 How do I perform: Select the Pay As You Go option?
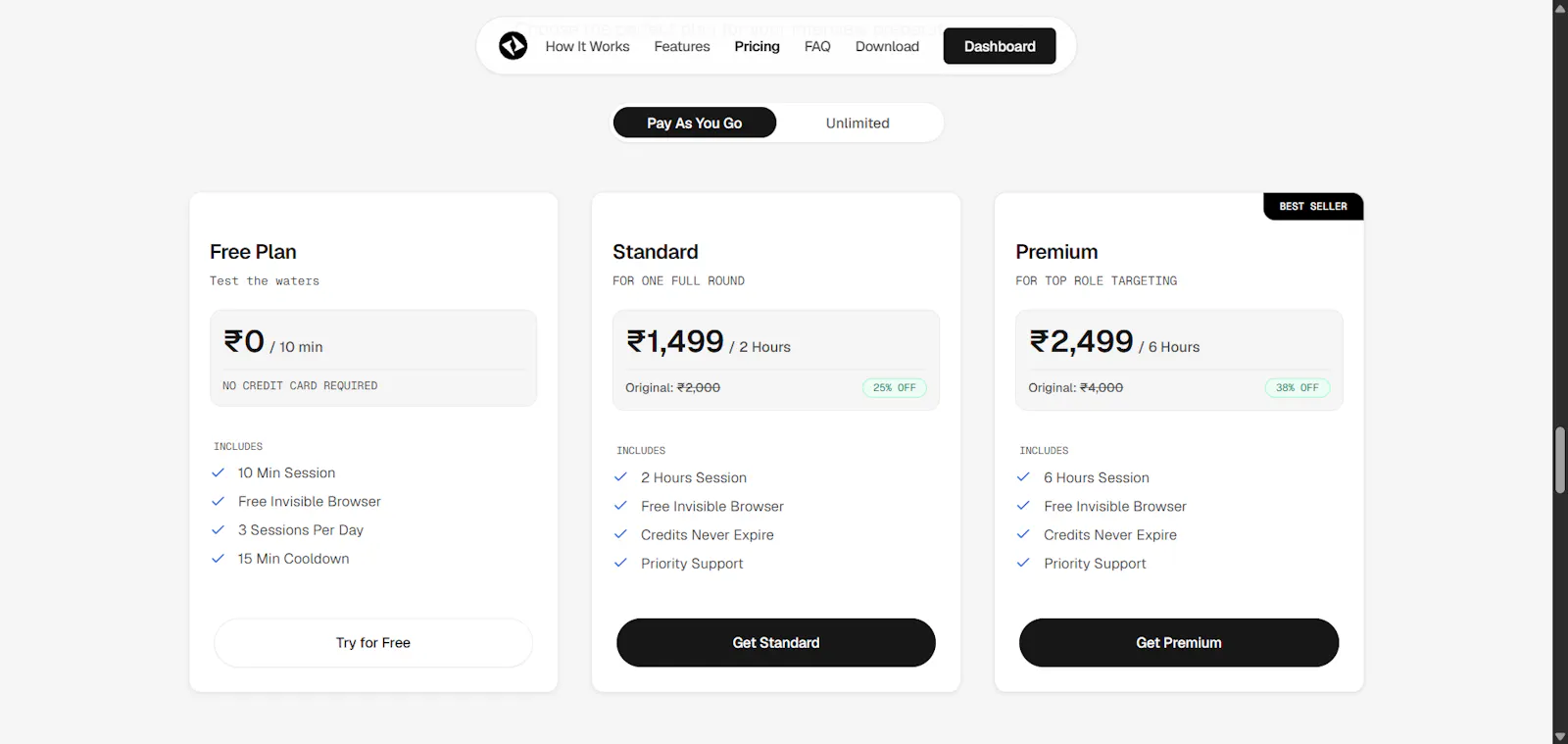tap(695, 123)
